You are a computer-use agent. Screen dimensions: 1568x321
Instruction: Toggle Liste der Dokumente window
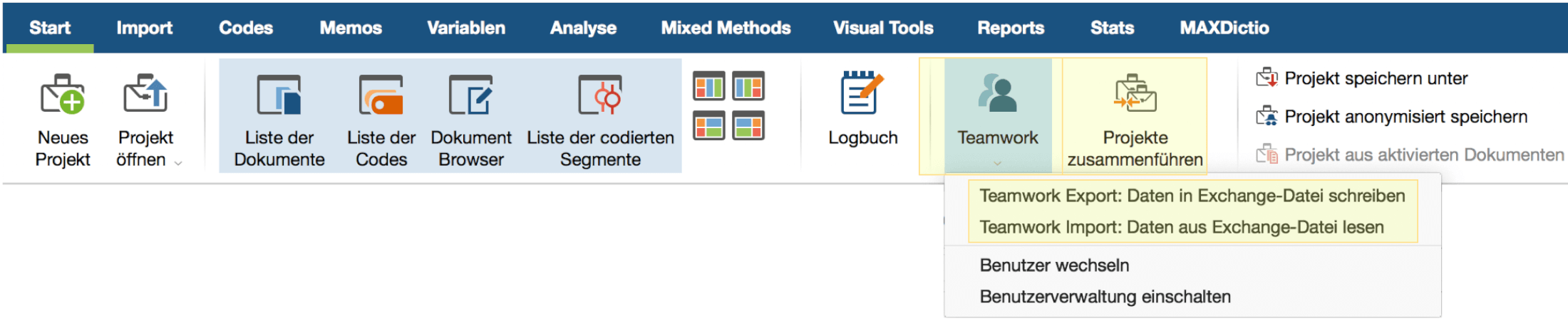[279, 116]
